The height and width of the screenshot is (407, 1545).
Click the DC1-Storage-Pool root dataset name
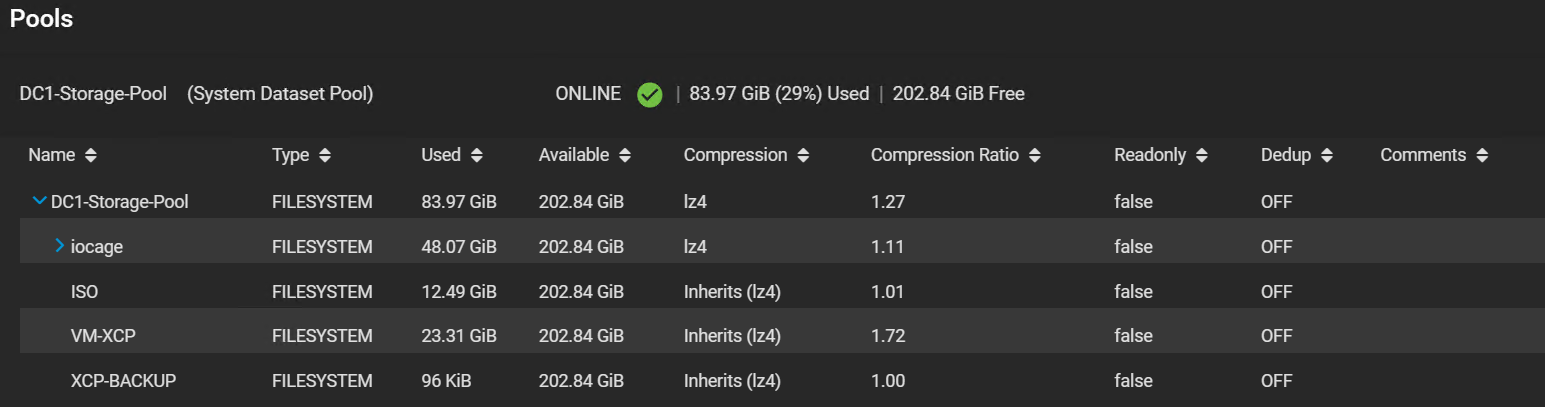click(119, 202)
